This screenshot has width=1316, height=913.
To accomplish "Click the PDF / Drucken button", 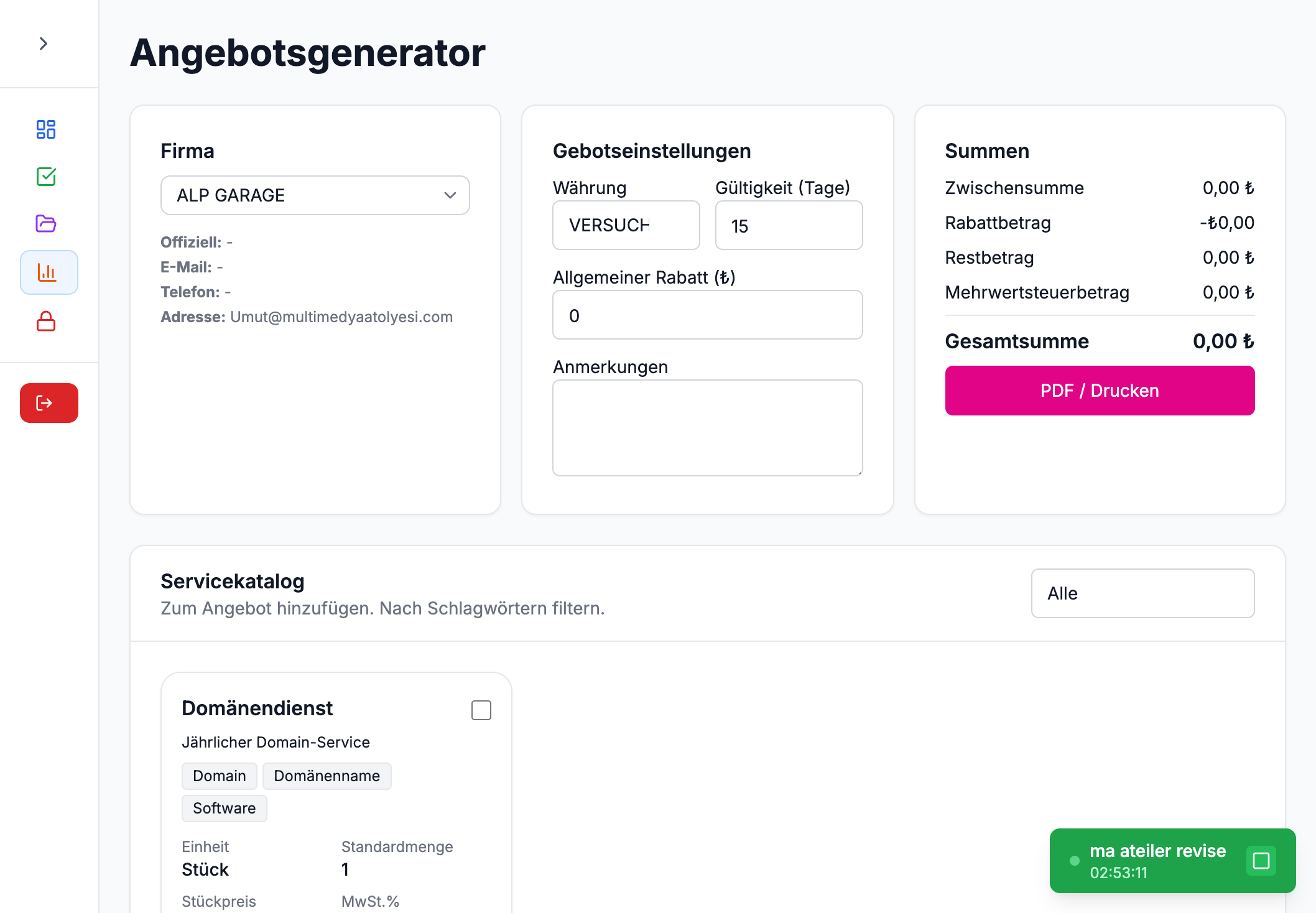I will click(x=1099, y=390).
